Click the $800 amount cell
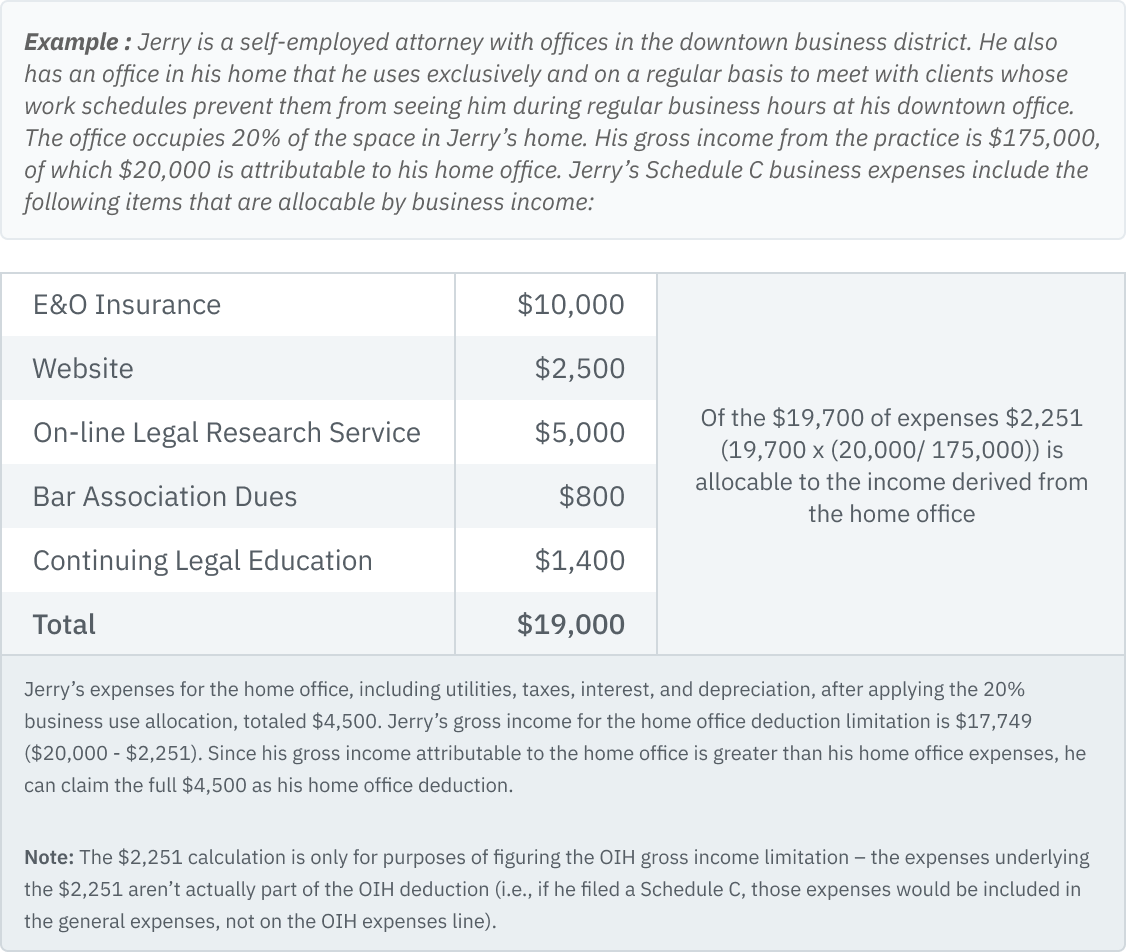Image resolution: width=1126 pixels, height=952 pixels. (x=592, y=496)
